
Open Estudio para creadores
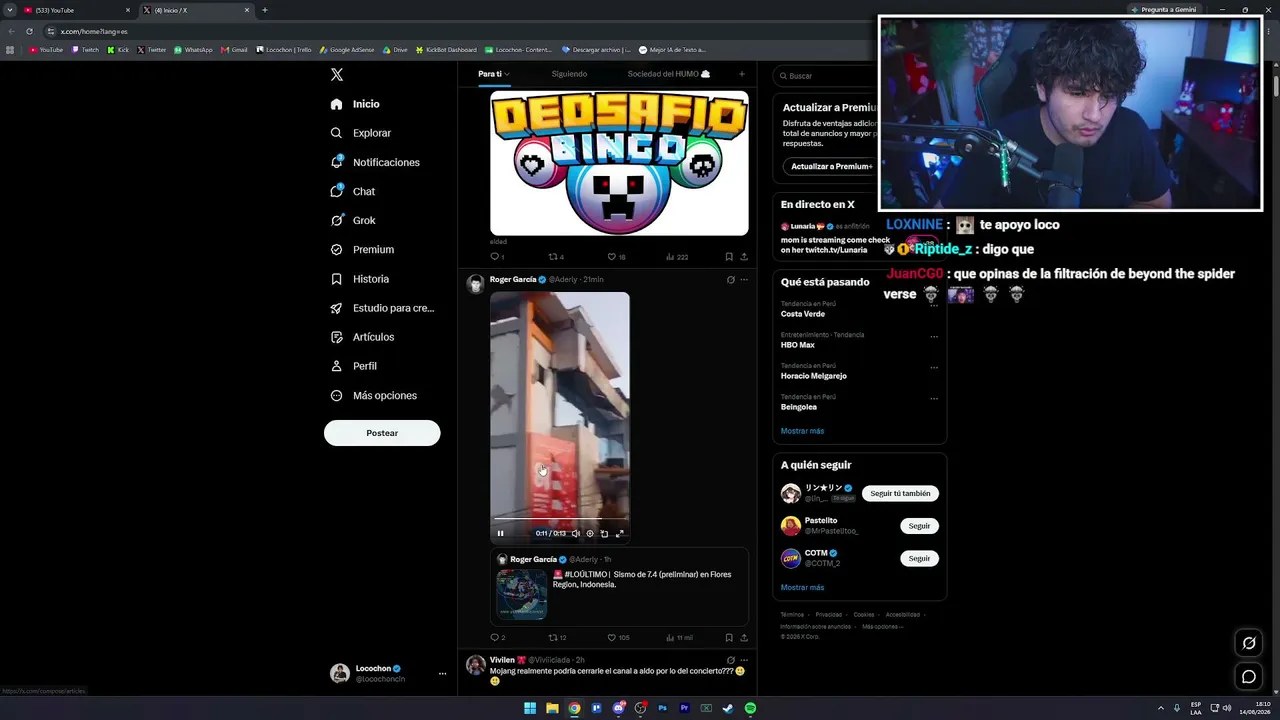click(382, 308)
